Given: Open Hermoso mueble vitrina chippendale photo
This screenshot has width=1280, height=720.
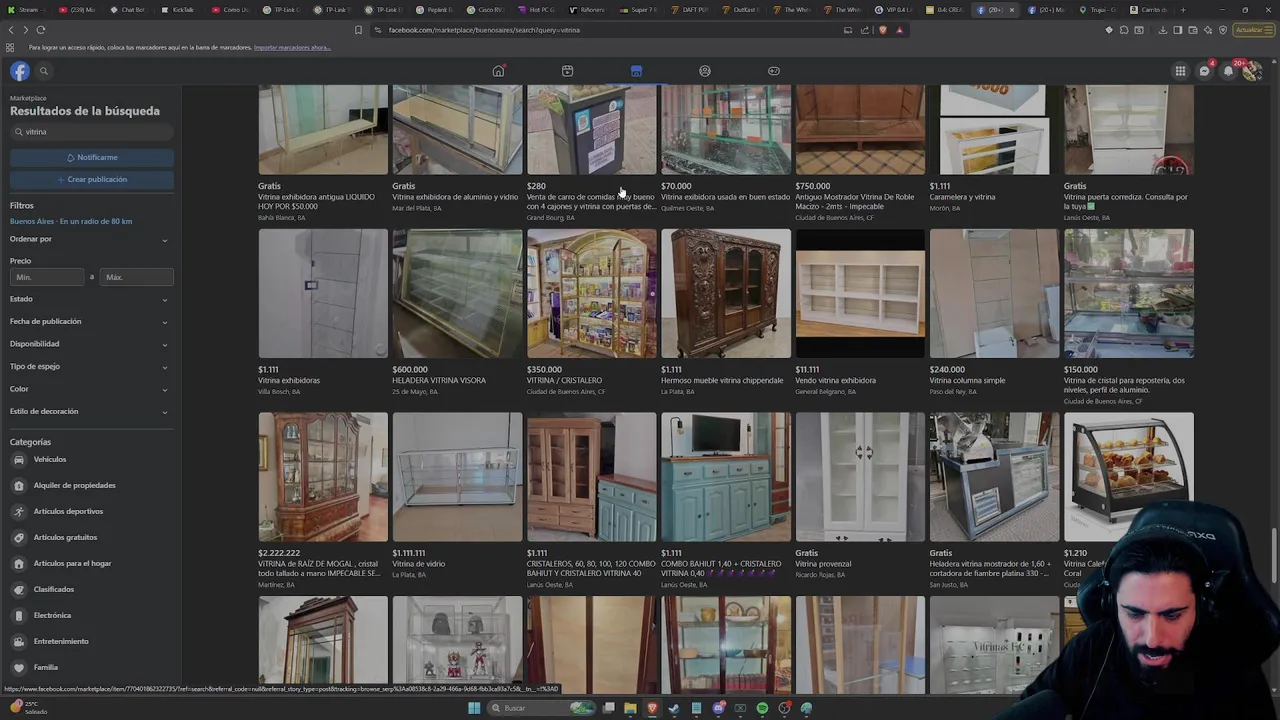Looking at the screenshot, I should (x=726, y=293).
